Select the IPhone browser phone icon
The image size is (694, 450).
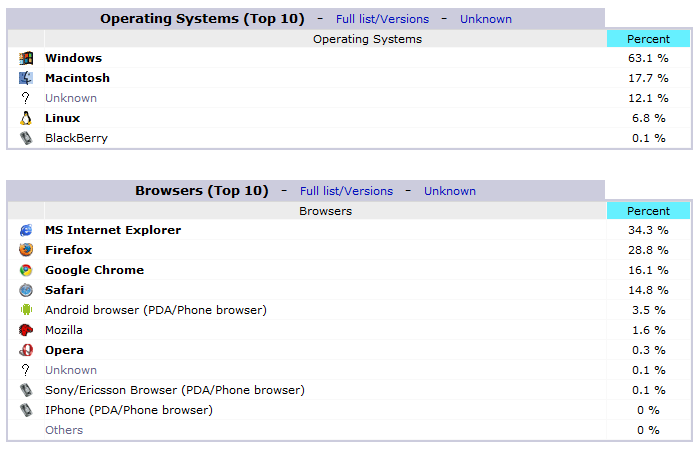(x=26, y=410)
